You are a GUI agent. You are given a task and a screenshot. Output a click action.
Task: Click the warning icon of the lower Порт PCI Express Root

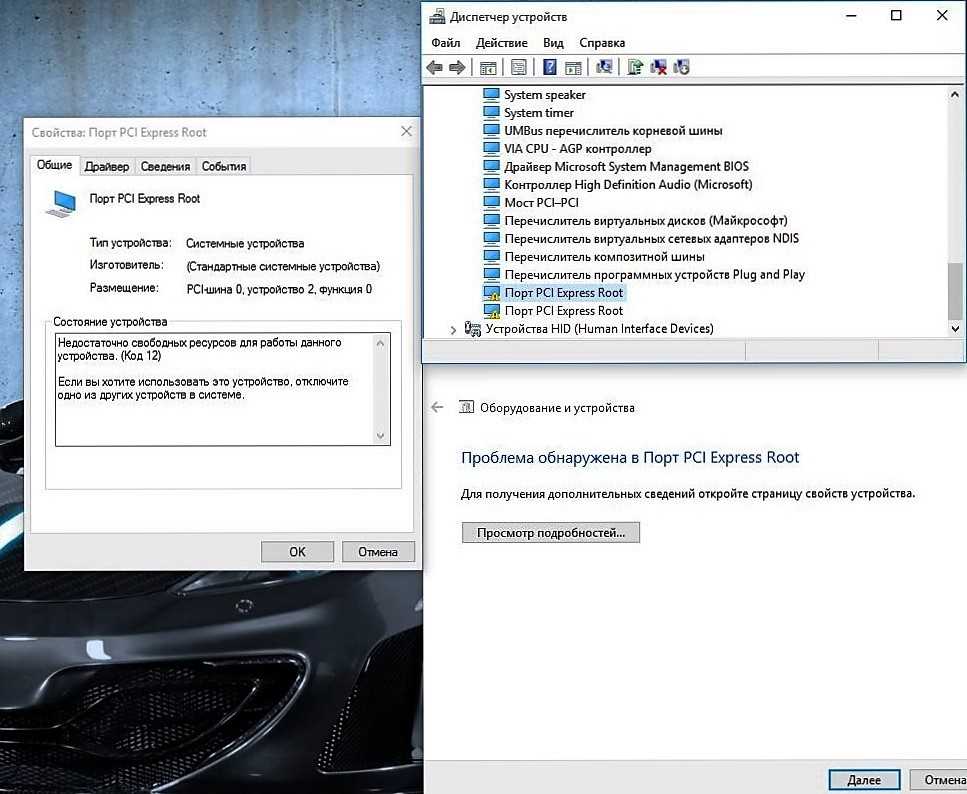(492, 311)
